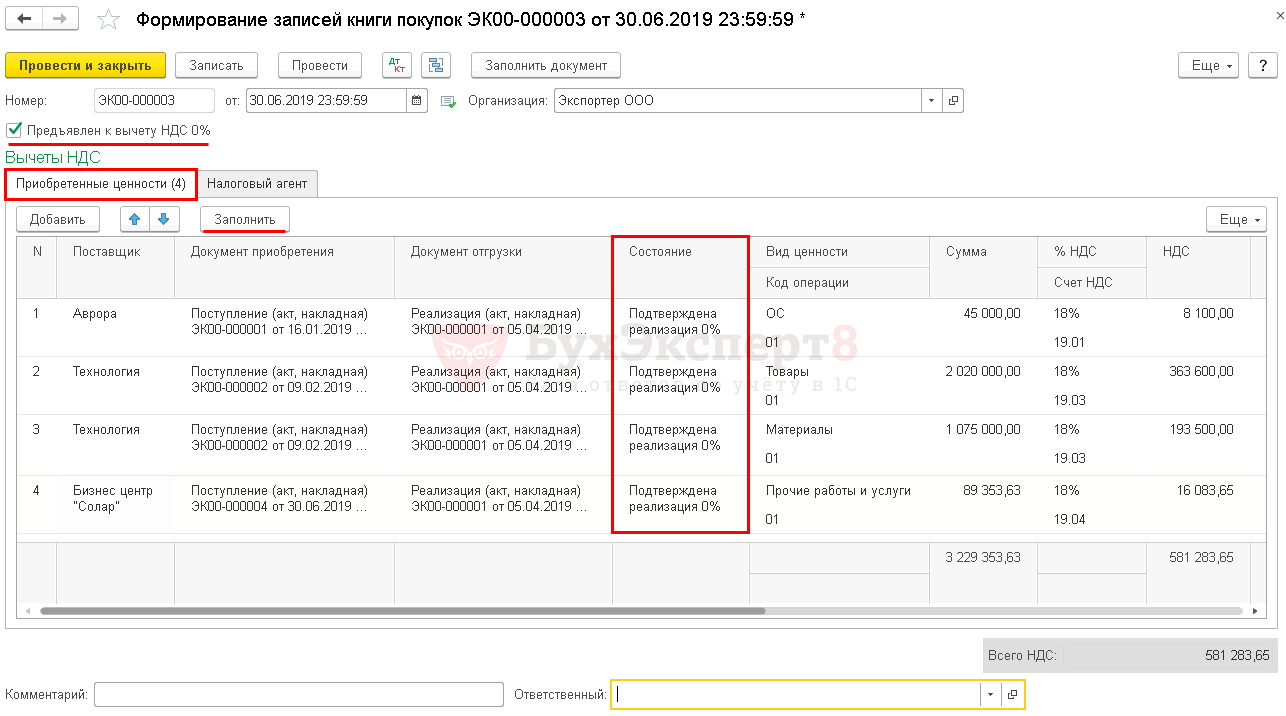The width and height of the screenshot is (1286, 716).
Task: Click the forward navigation arrow
Action: point(60,20)
